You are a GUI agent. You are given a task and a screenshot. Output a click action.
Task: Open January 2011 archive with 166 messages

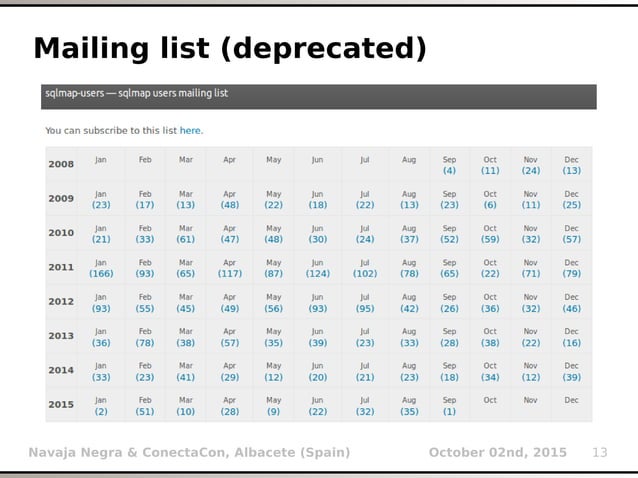(101, 274)
